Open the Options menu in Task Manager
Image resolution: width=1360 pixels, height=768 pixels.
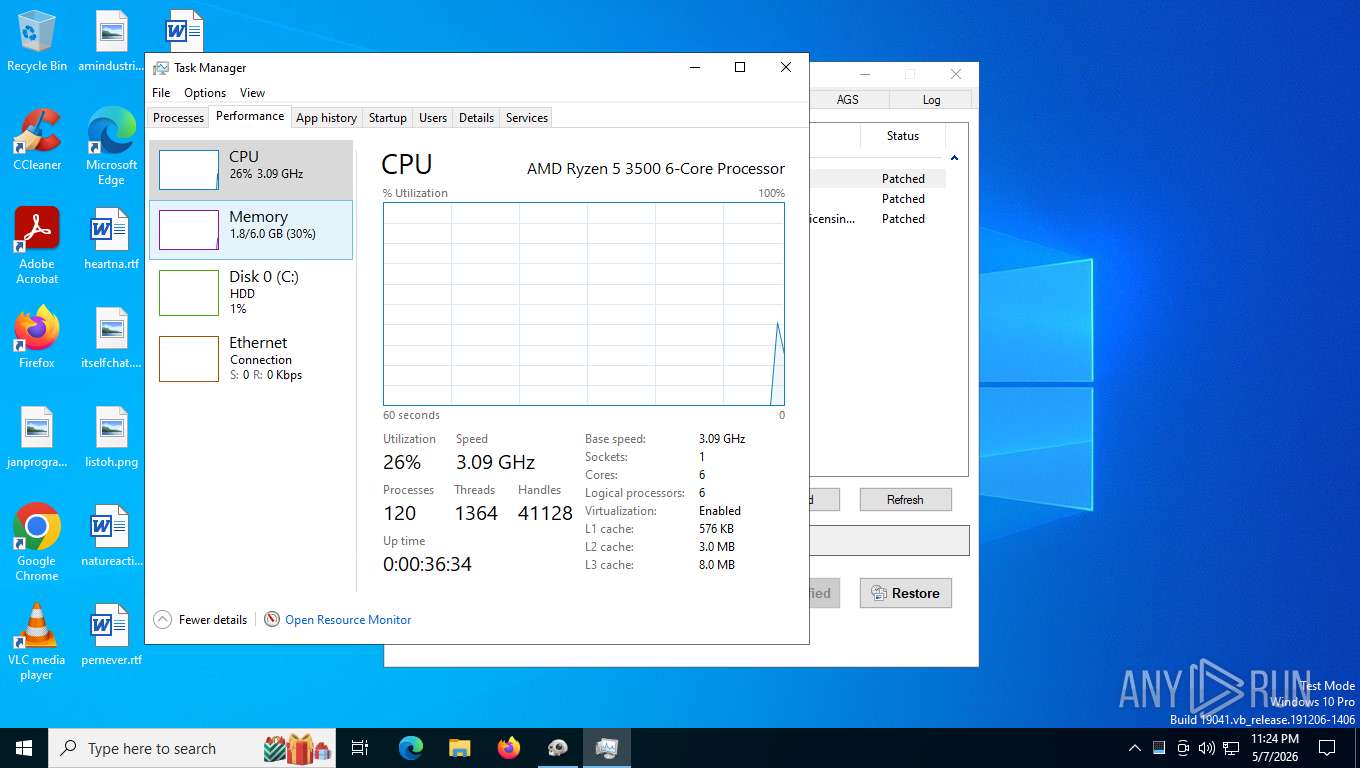[x=205, y=93]
